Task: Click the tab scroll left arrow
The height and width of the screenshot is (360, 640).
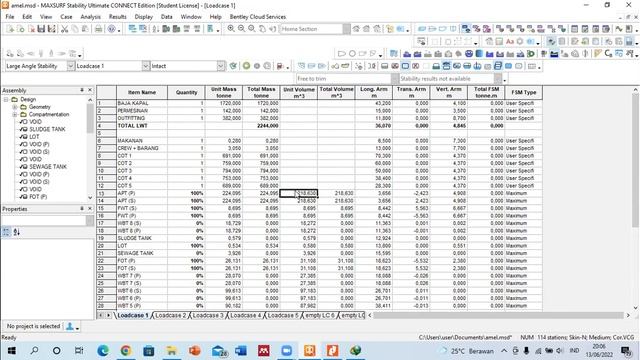Action: (100, 315)
